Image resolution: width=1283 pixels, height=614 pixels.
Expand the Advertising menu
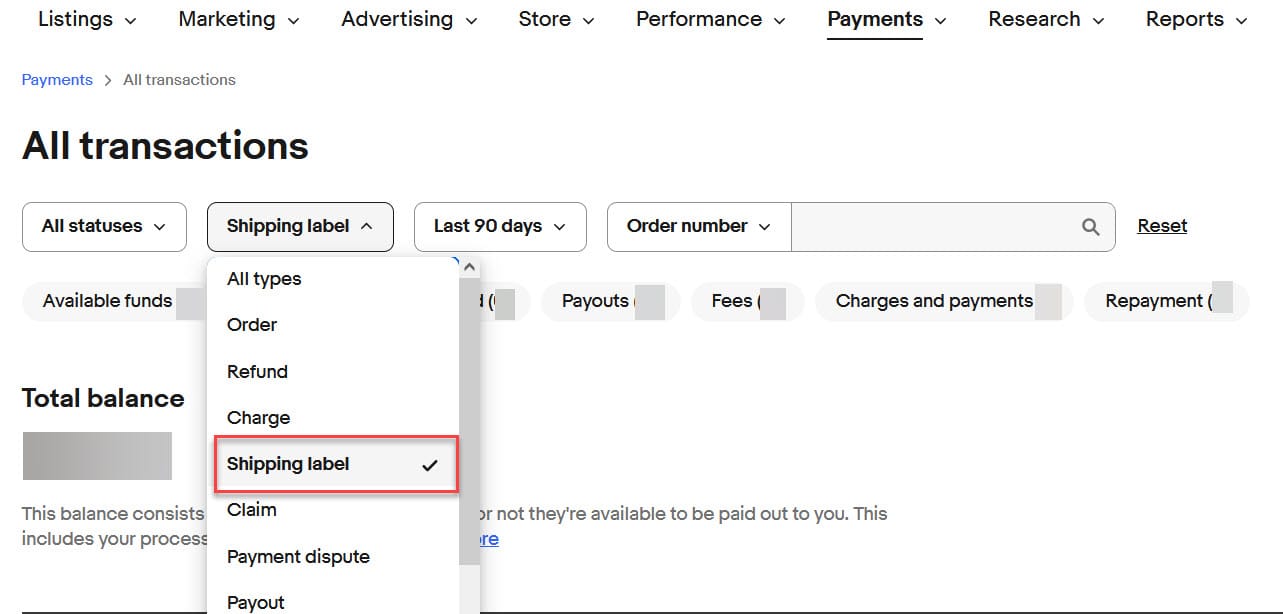coord(408,19)
